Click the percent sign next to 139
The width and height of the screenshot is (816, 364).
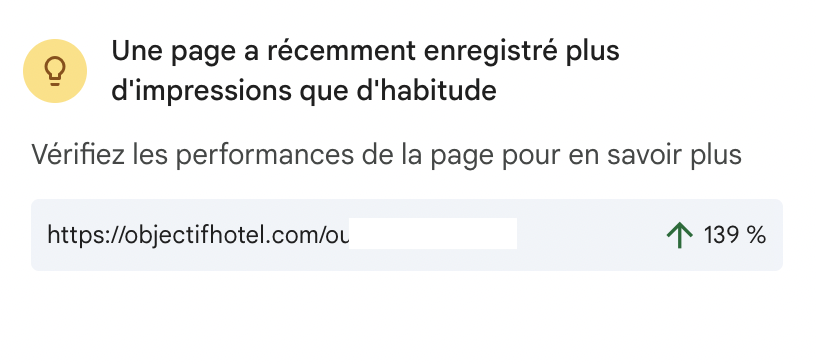point(755,235)
